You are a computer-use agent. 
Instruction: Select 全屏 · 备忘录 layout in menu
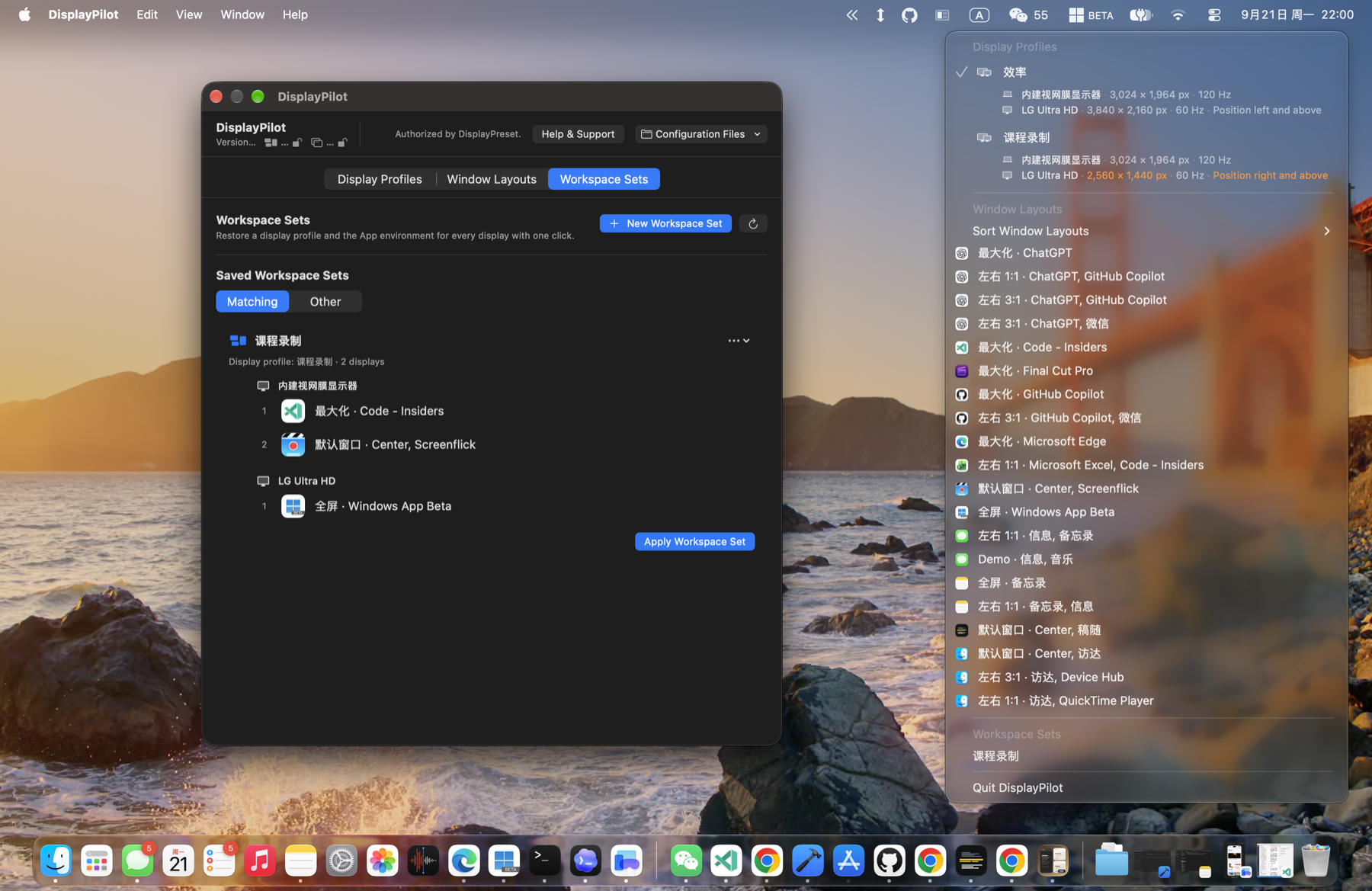click(x=1146, y=583)
